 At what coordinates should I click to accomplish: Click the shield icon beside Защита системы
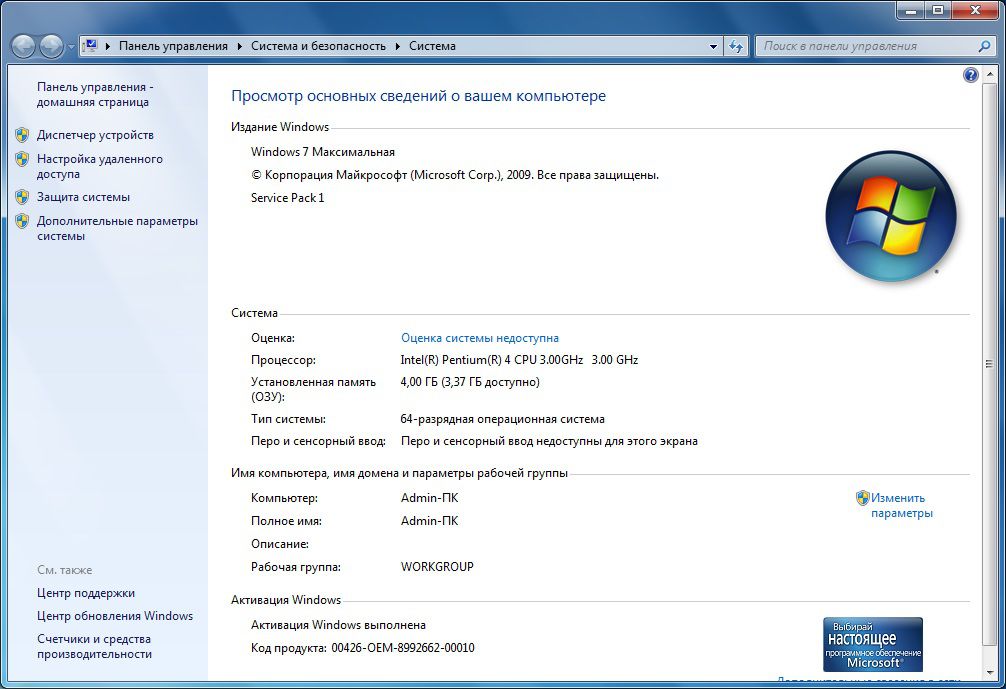[x=22, y=197]
